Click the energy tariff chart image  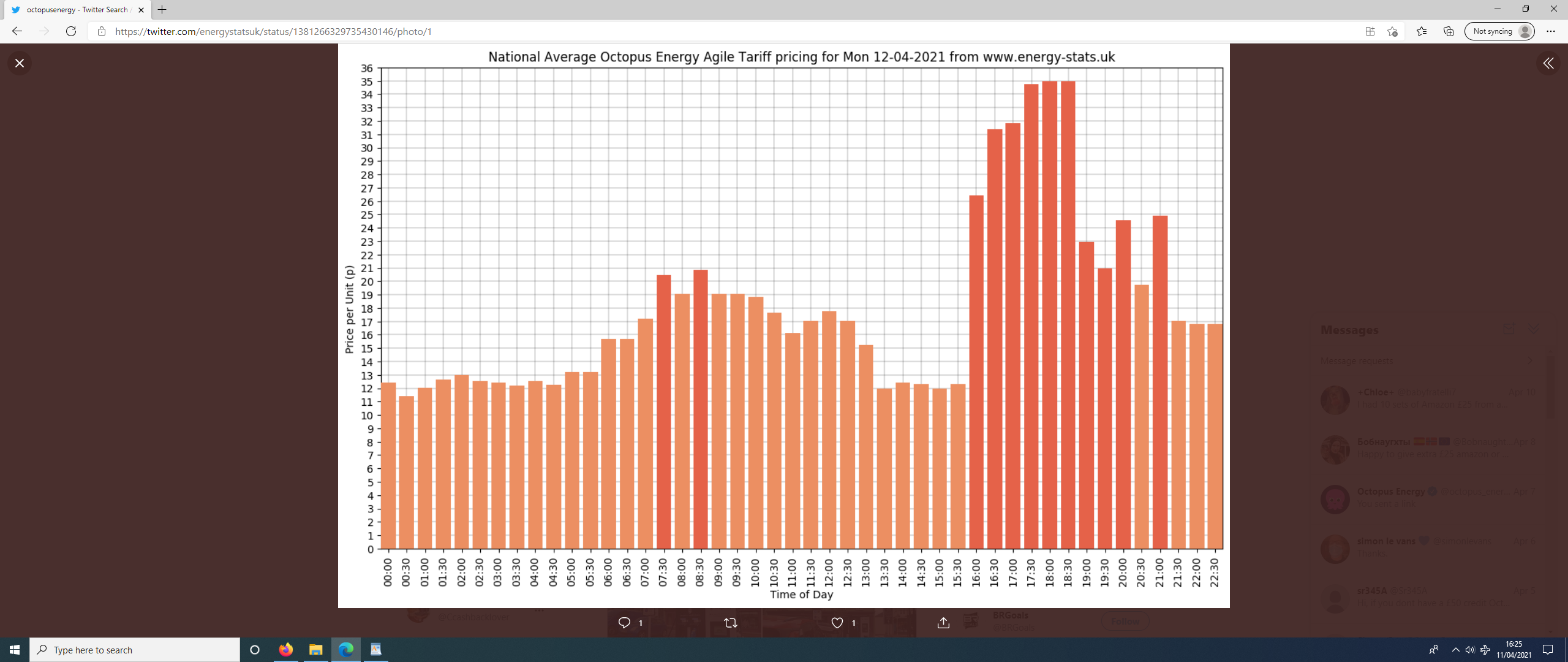[x=783, y=325]
